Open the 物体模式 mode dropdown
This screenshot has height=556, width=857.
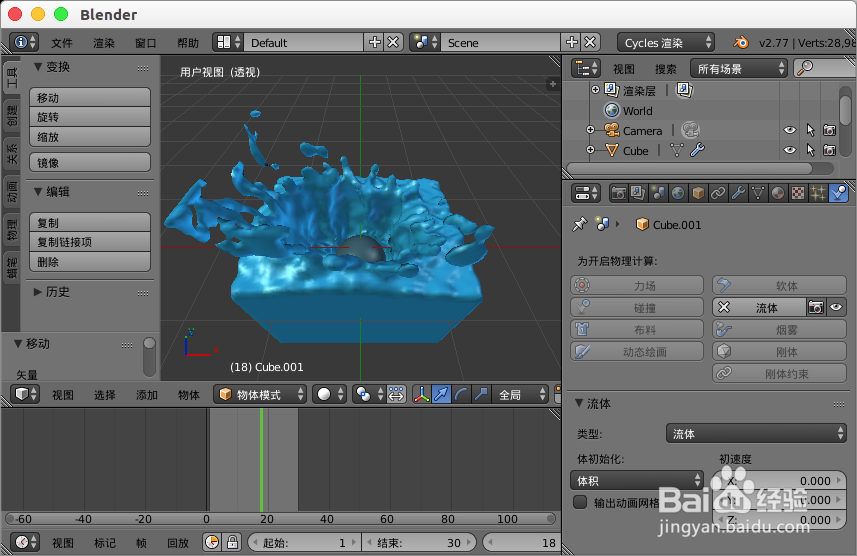click(x=260, y=394)
